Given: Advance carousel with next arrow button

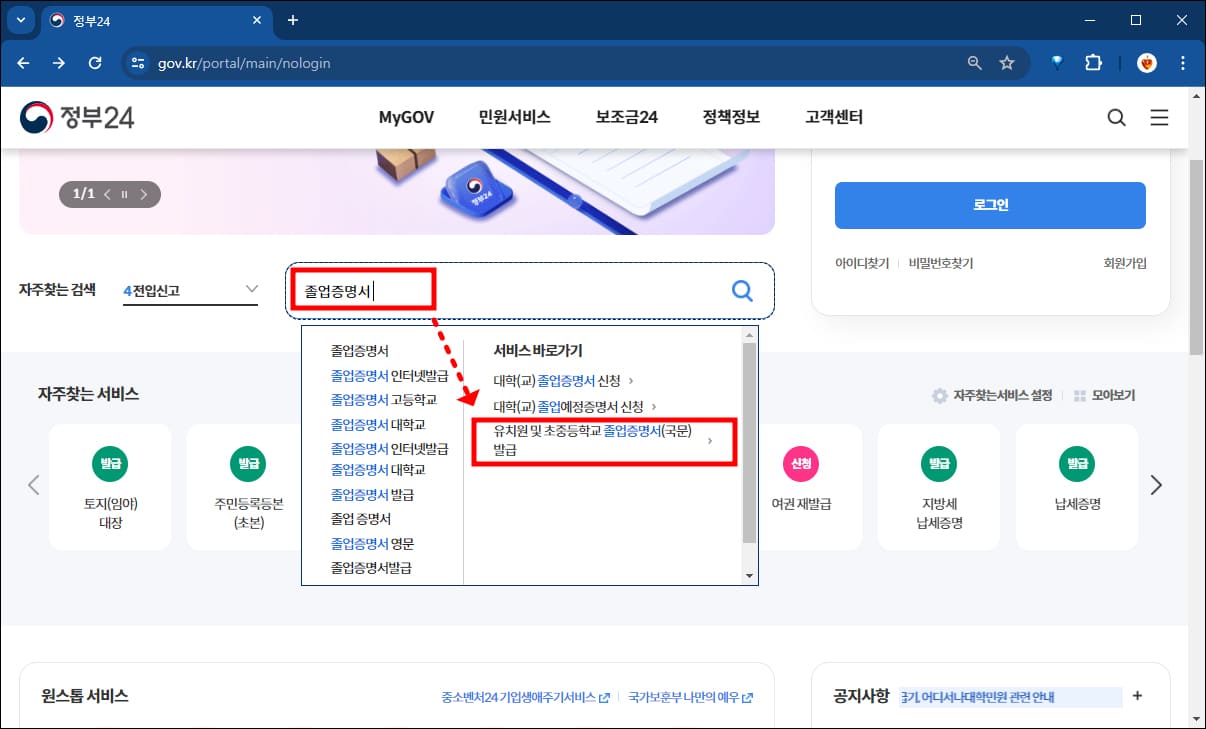Looking at the screenshot, I should click(1156, 485).
